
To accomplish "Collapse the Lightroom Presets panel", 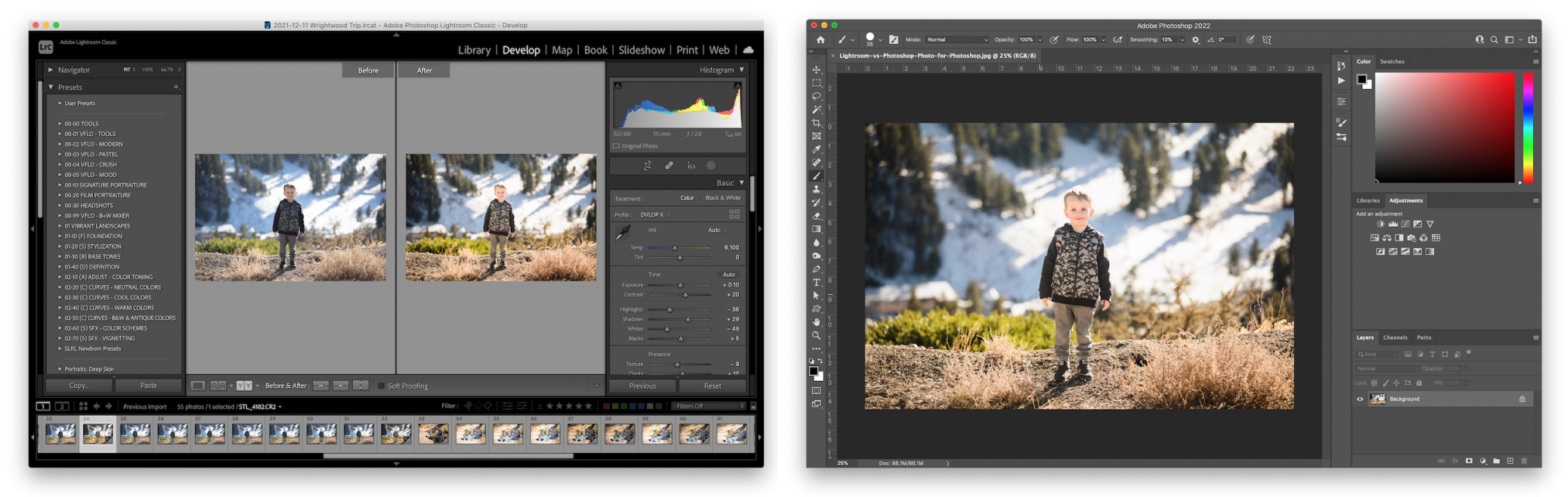I will coord(51,87).
